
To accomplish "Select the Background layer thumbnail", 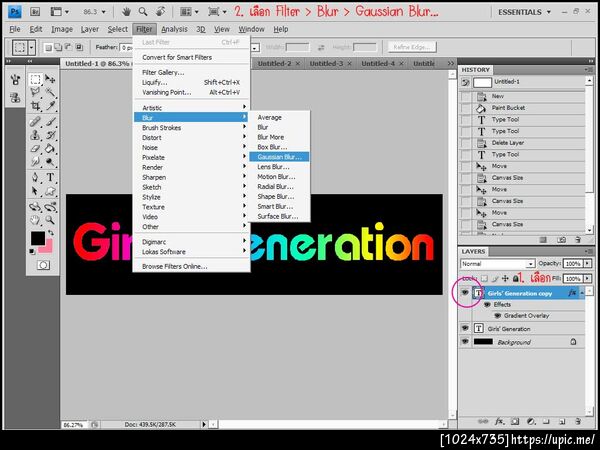I will [483, 341].
